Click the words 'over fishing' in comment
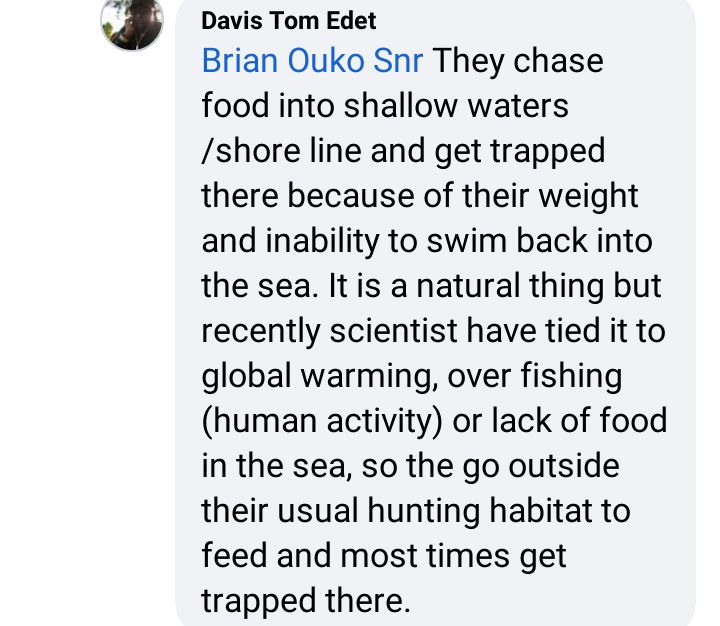Screen dimensions: 720x626 535,376
